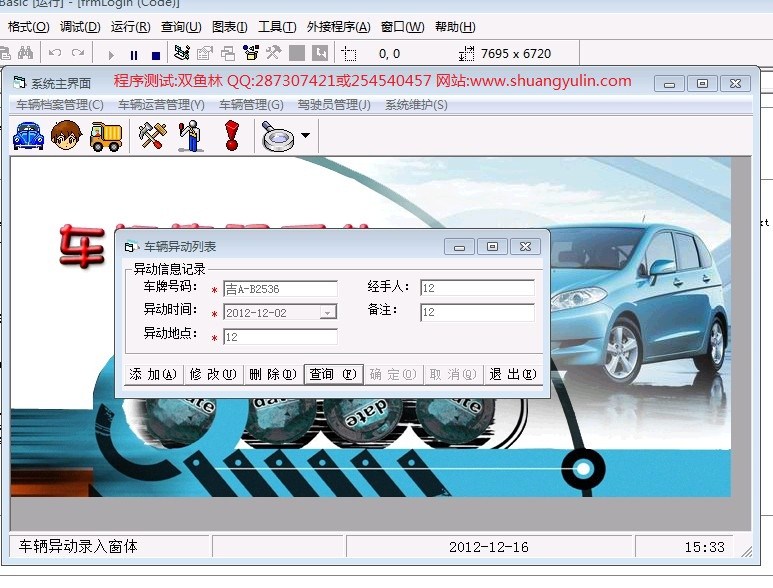Click the partially hidden icon left of binoculars

click(5, 53)
